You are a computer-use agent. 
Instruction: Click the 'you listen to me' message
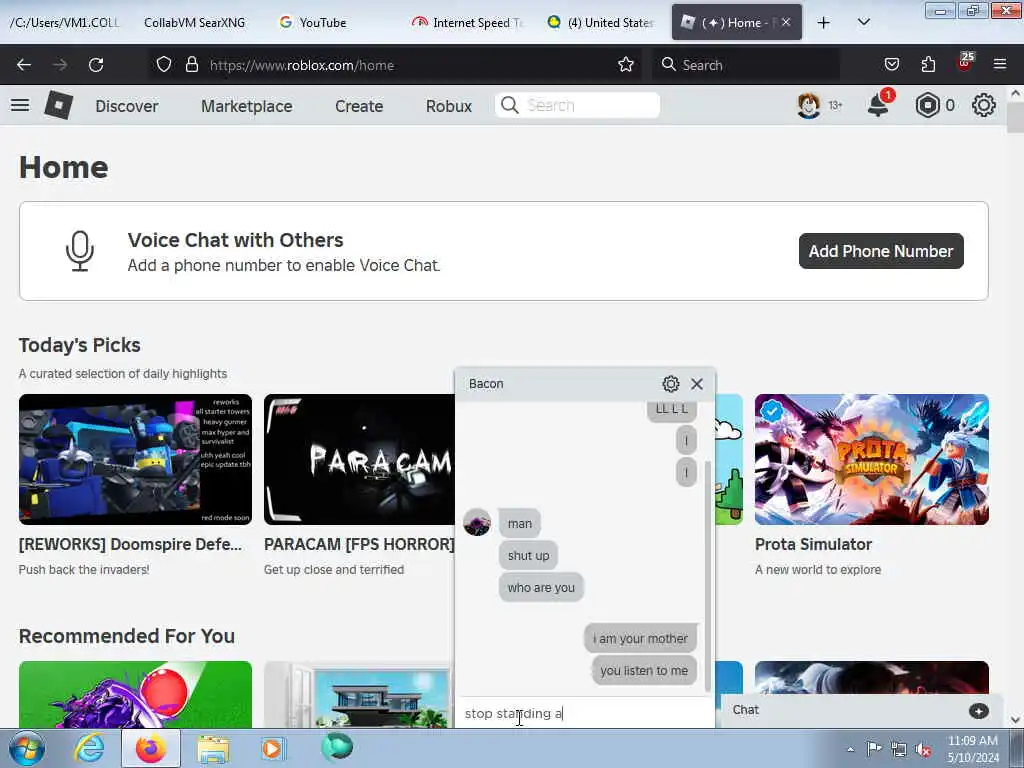click(644, 670)
